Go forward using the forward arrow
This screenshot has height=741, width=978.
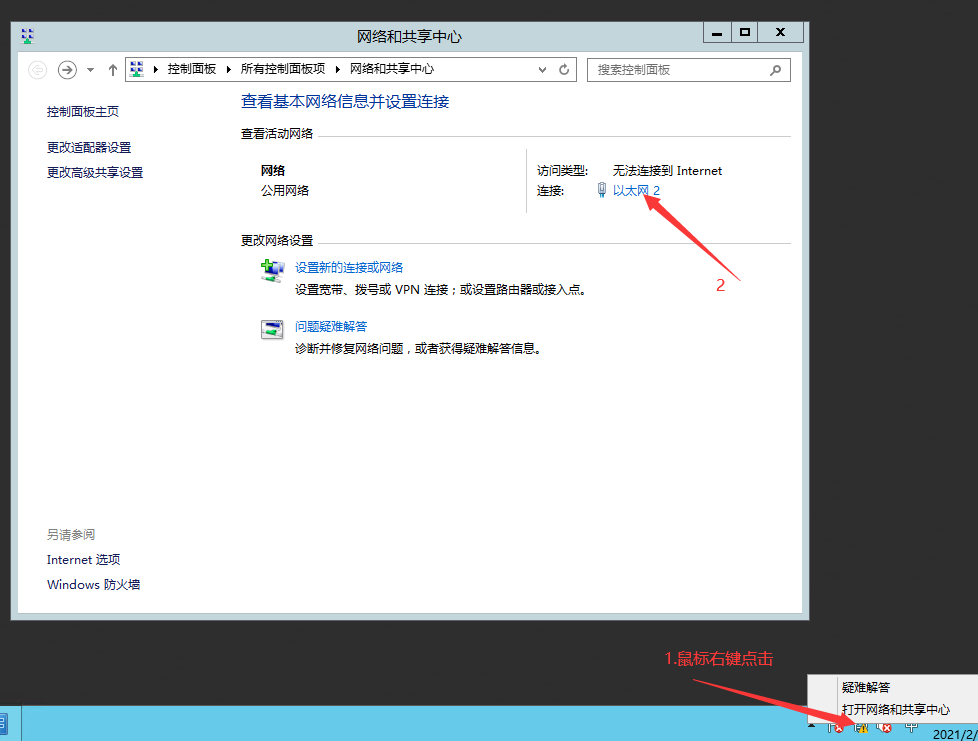[67, 70]
